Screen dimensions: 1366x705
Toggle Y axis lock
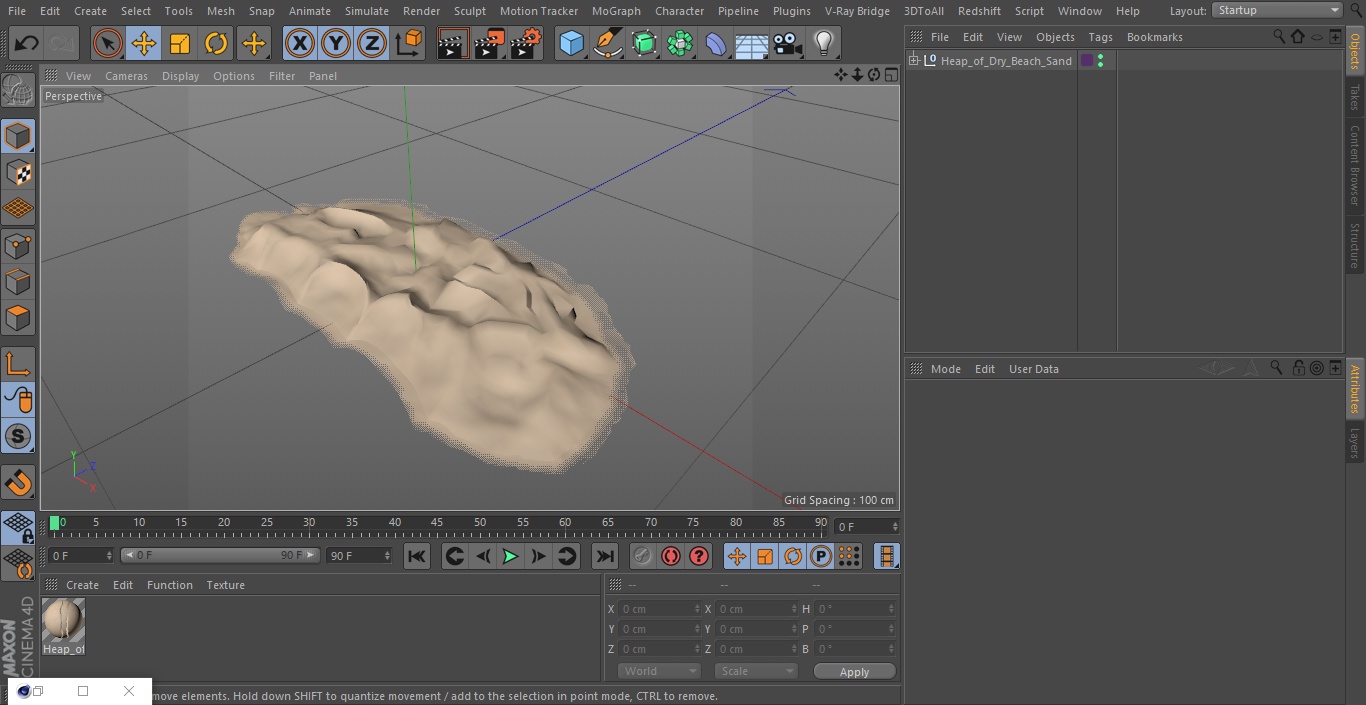click(x=336, y=43)
